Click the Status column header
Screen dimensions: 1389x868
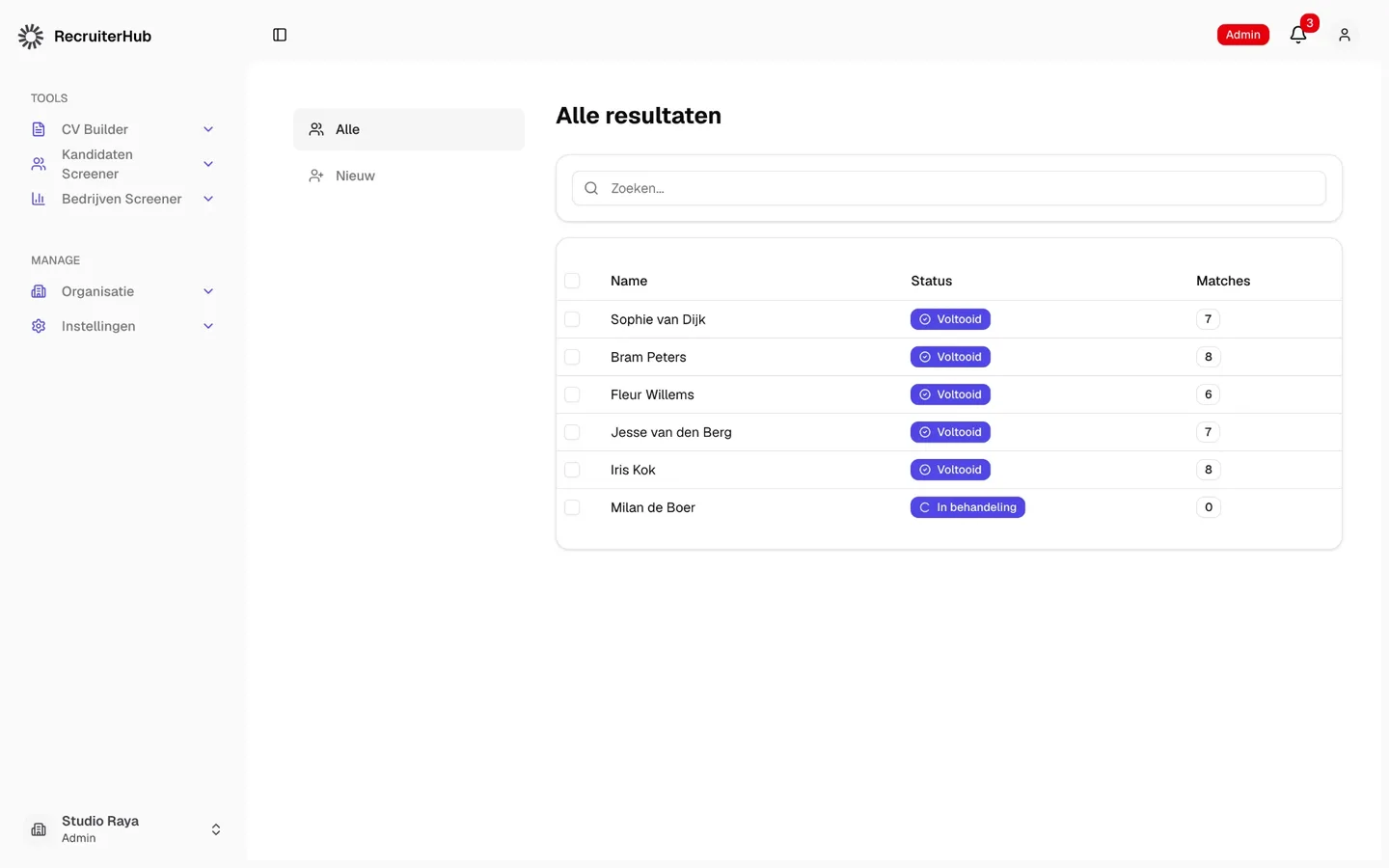[x=932, y=281]
